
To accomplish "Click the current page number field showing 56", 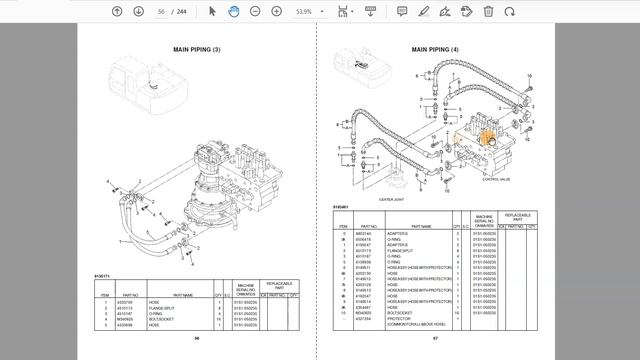I will [161, 12].
